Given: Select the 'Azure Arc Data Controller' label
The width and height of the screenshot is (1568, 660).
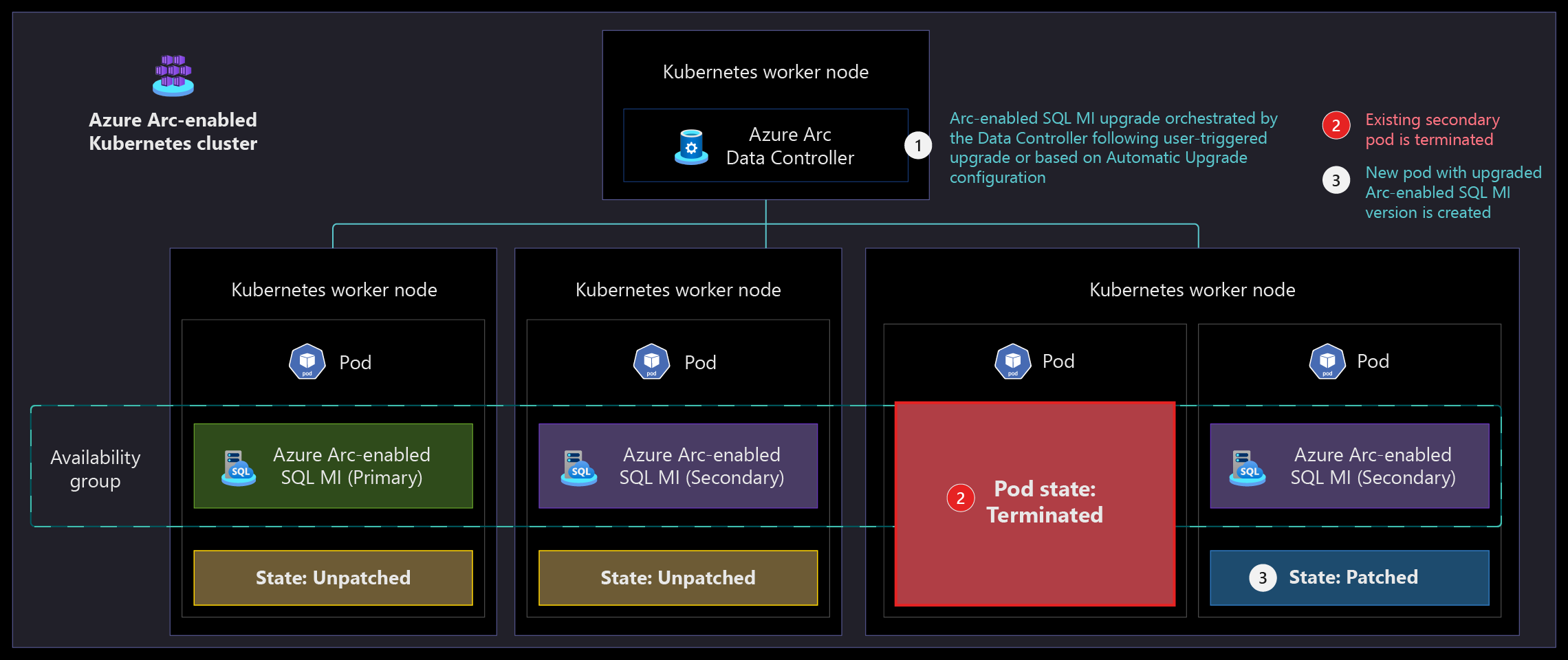Looking at the screenshot, I should [x=790, y=146].
